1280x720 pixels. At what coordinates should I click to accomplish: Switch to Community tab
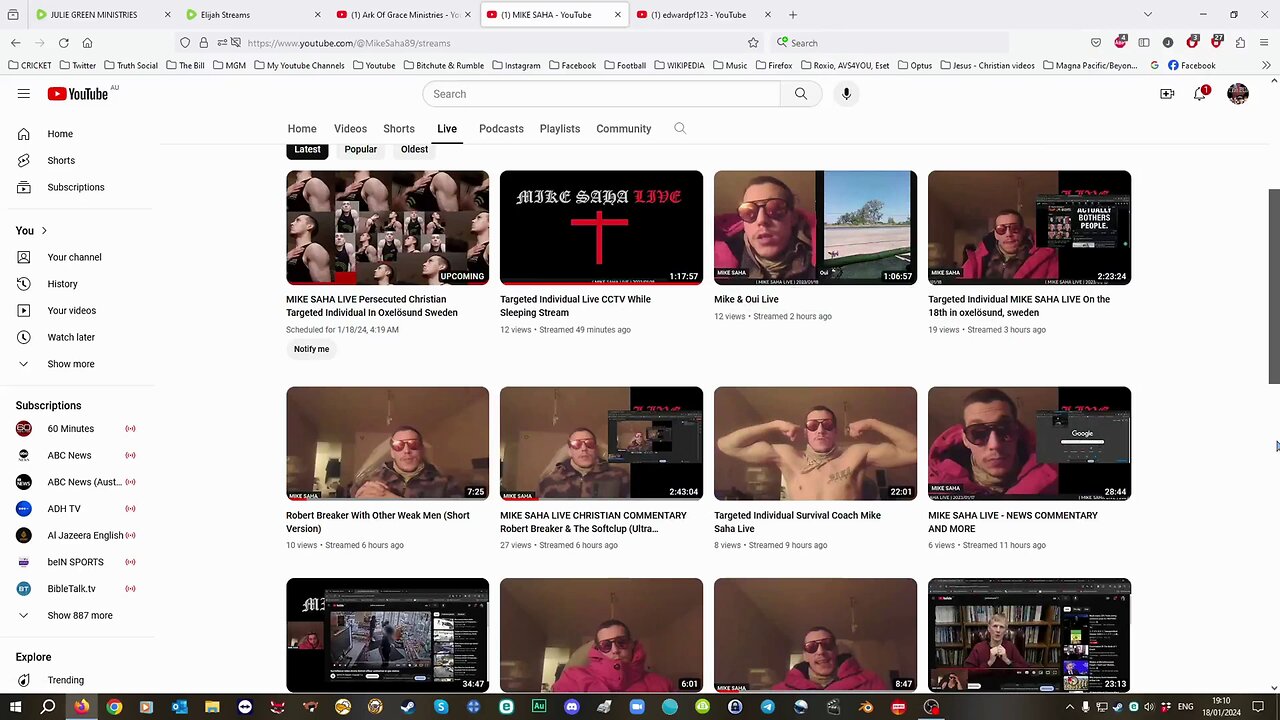(x=624, y=129)
